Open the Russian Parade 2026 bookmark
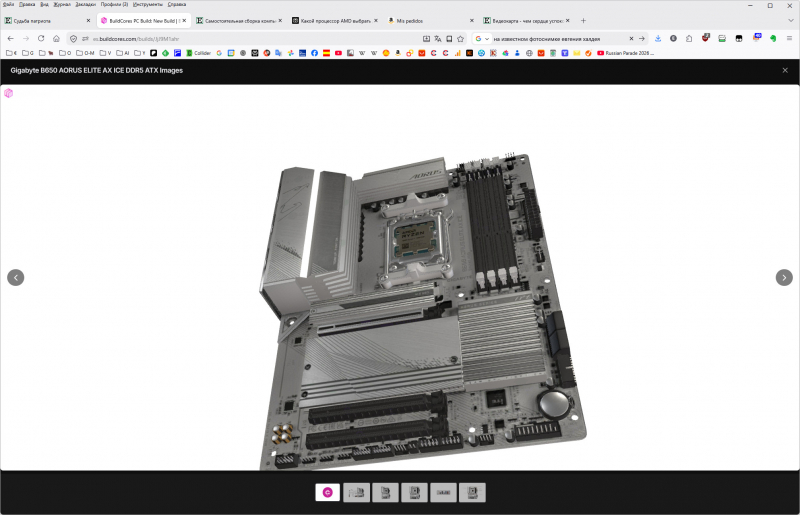This screenshot has height=515, width=800. click(626, 53)
